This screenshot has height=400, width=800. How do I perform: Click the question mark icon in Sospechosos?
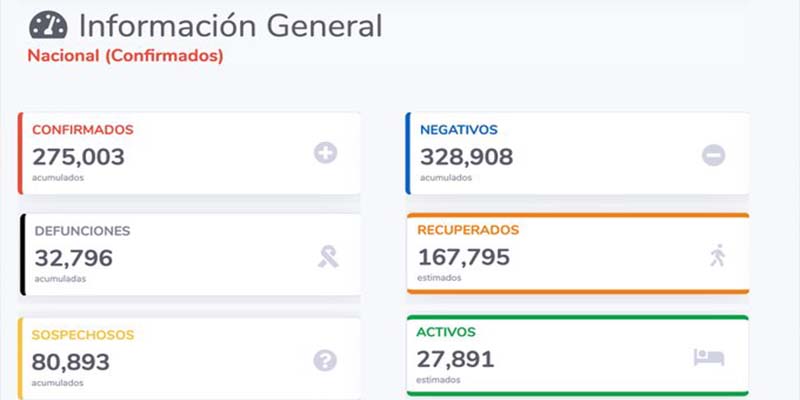pyautogui.click(x=325, y=361)
